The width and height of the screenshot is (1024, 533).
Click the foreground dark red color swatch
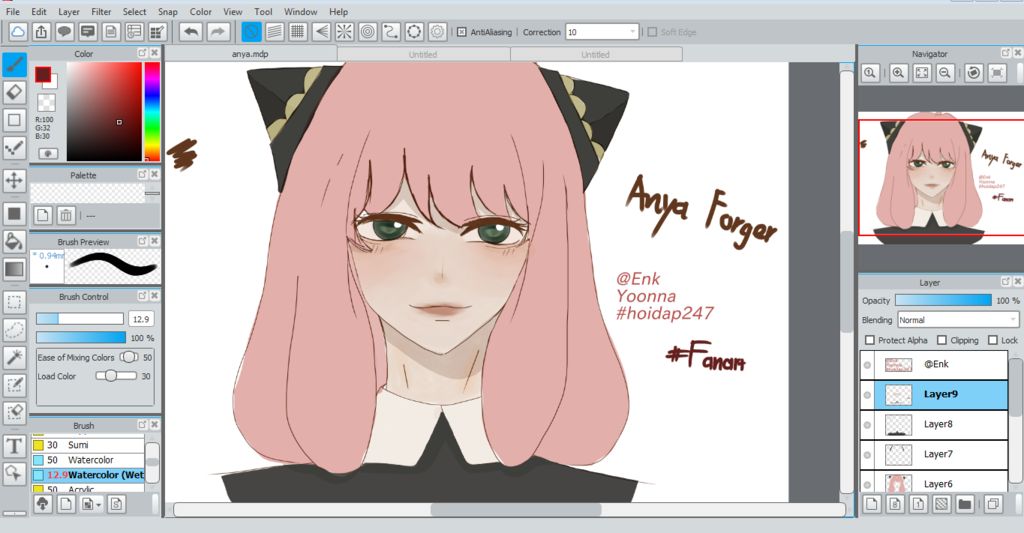pos(42,74)
